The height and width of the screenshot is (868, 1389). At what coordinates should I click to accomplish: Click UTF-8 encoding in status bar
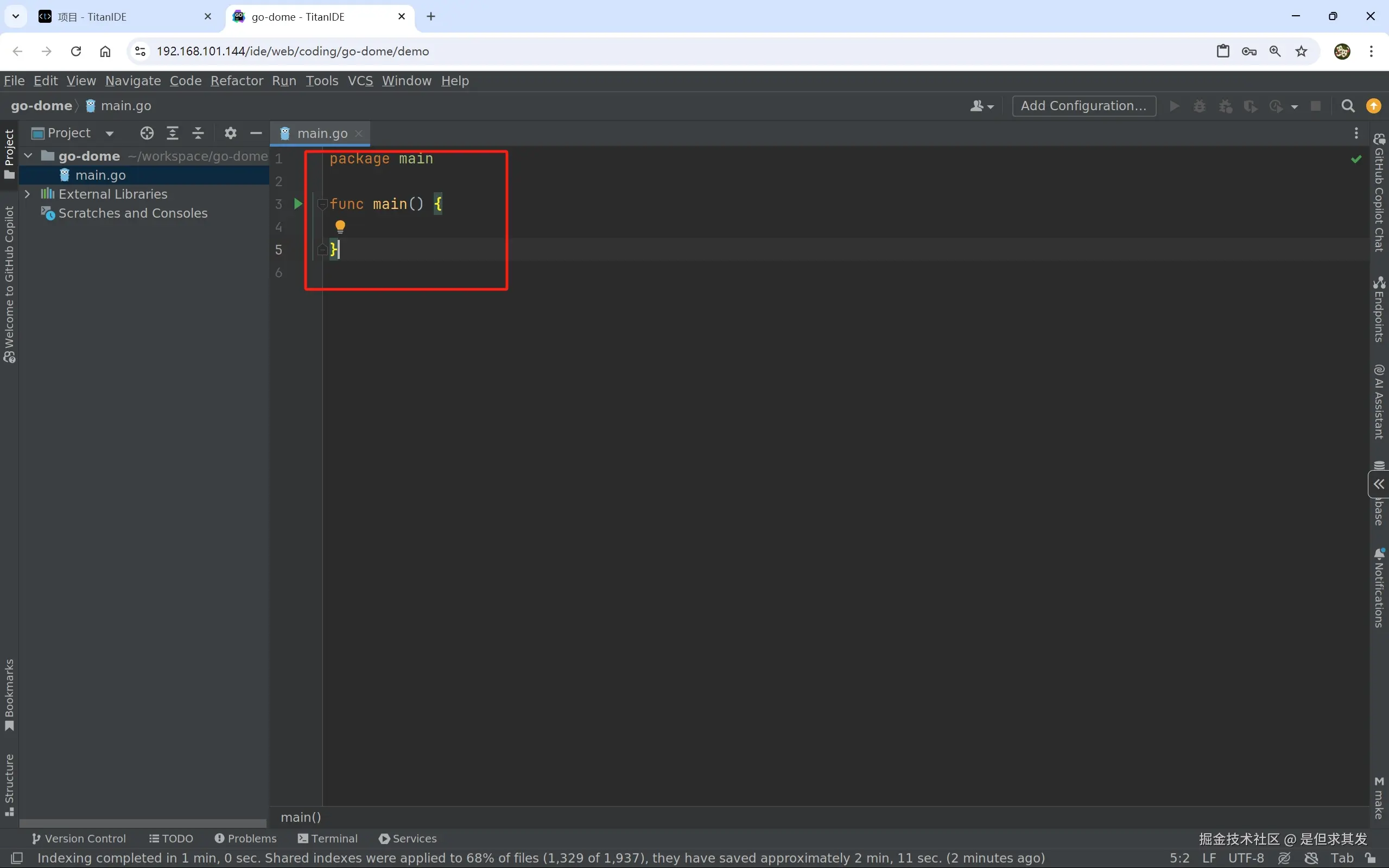point(1246,858)
